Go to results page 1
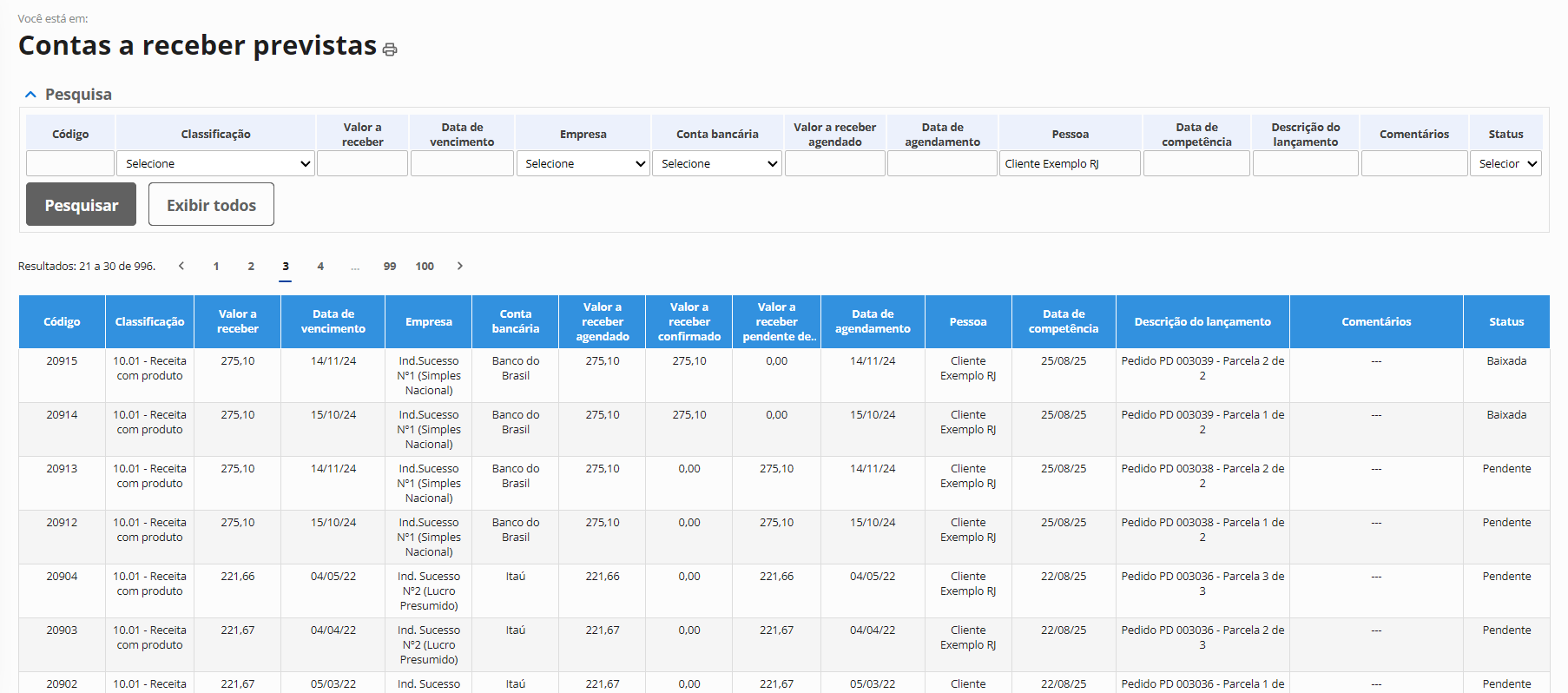The height and width of the screenshot is (693, 1568). click(216, 267)
